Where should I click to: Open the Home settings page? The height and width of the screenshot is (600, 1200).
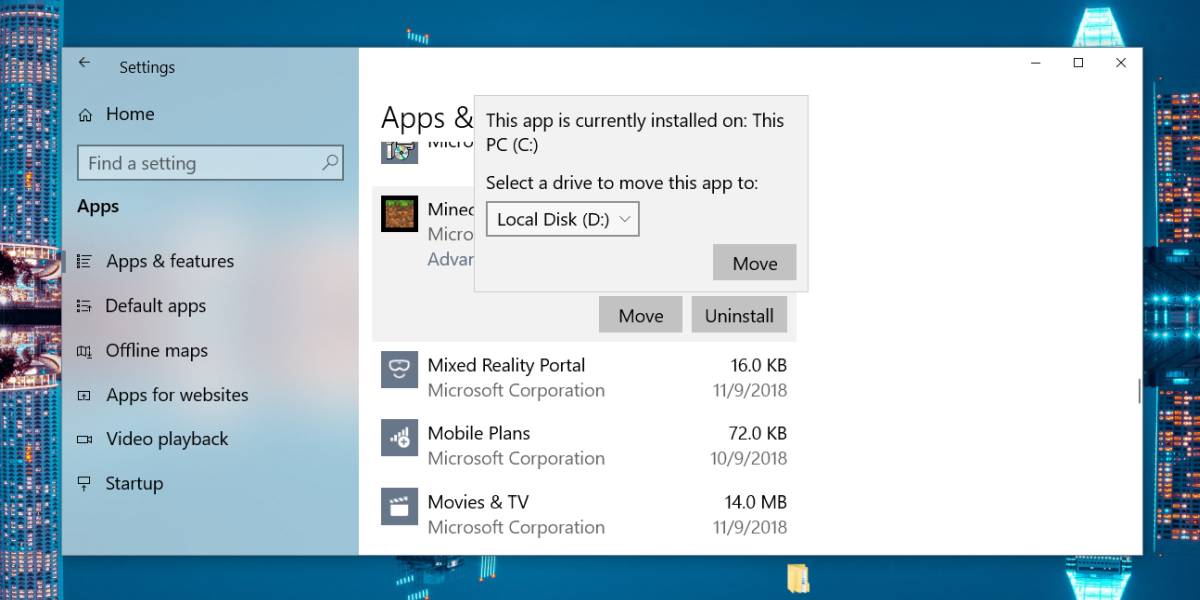(x=130, y=114)
